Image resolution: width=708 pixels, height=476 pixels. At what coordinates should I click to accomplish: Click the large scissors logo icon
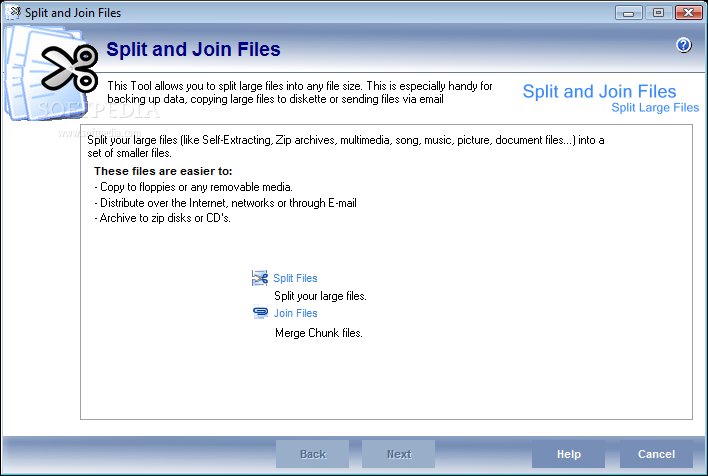click(x=69, y=68)
